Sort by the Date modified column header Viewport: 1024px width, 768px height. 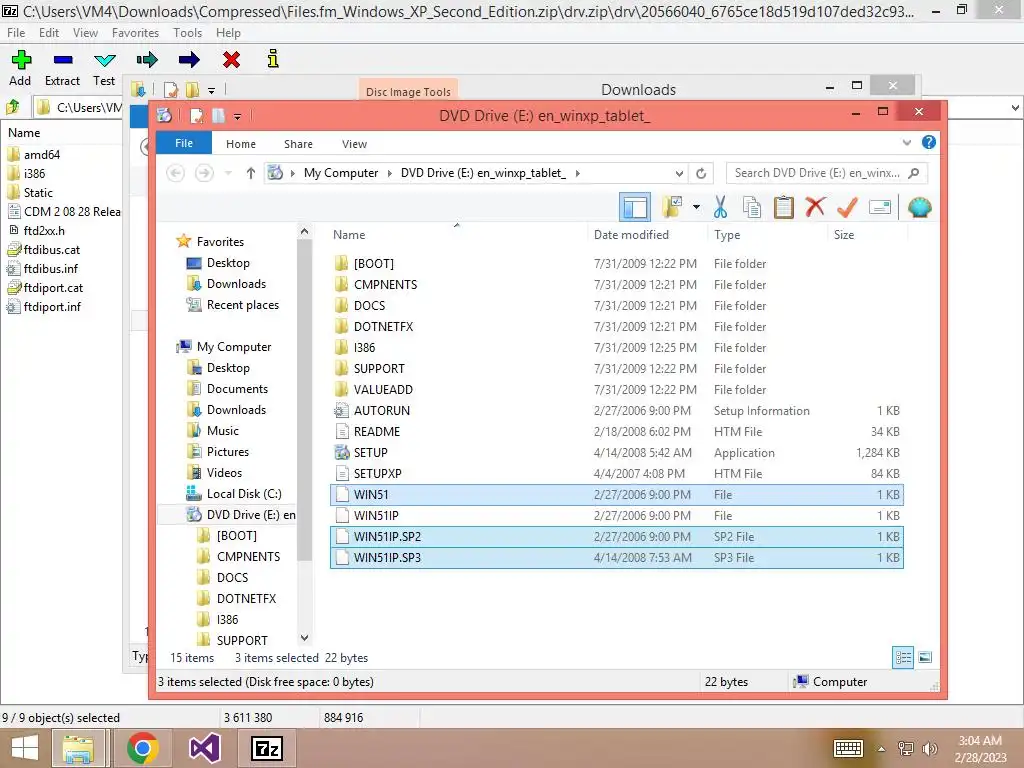(x=647, y=234)
